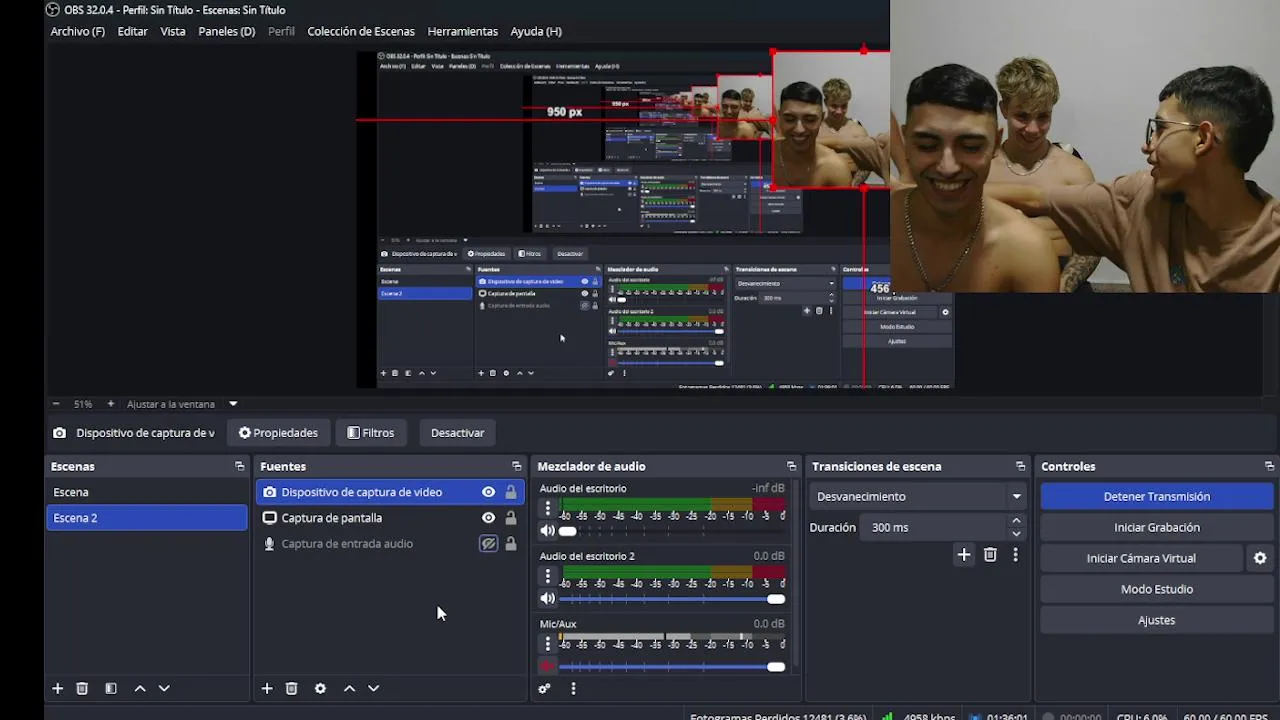The width and height of the screenshot is (1280, 720).
Task: Unlock Captura de entrada audio source
Action: [x=511, y=544]
